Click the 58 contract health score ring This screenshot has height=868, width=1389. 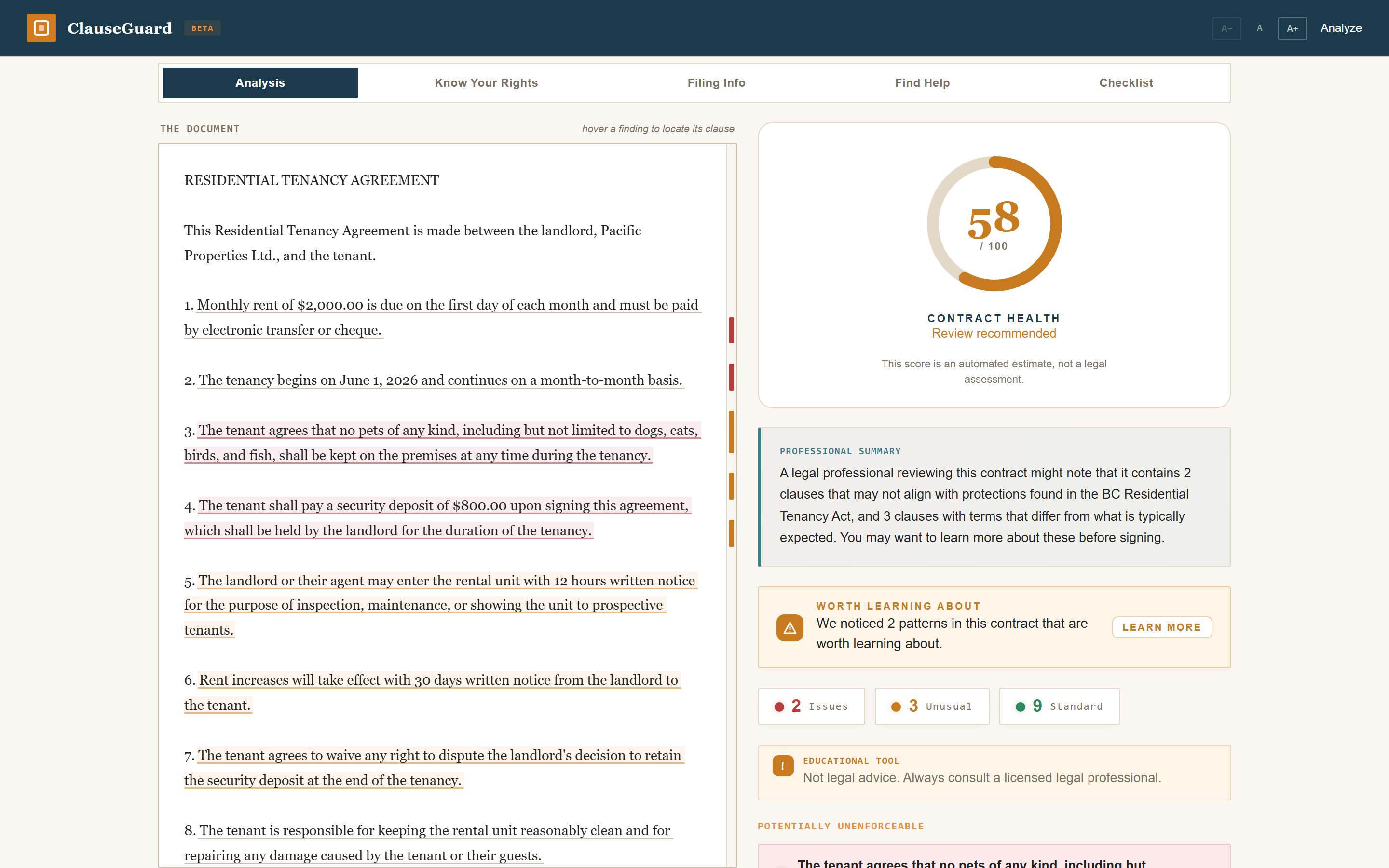(x=994, y=224)
